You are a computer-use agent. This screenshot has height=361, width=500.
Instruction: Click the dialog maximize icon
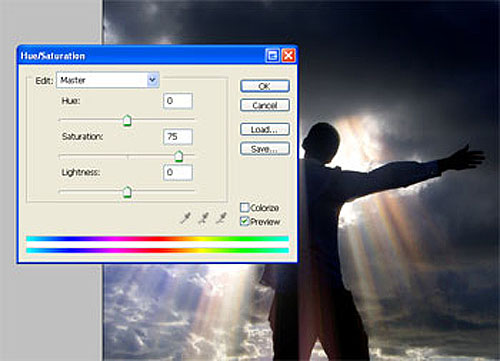[272, 55]
